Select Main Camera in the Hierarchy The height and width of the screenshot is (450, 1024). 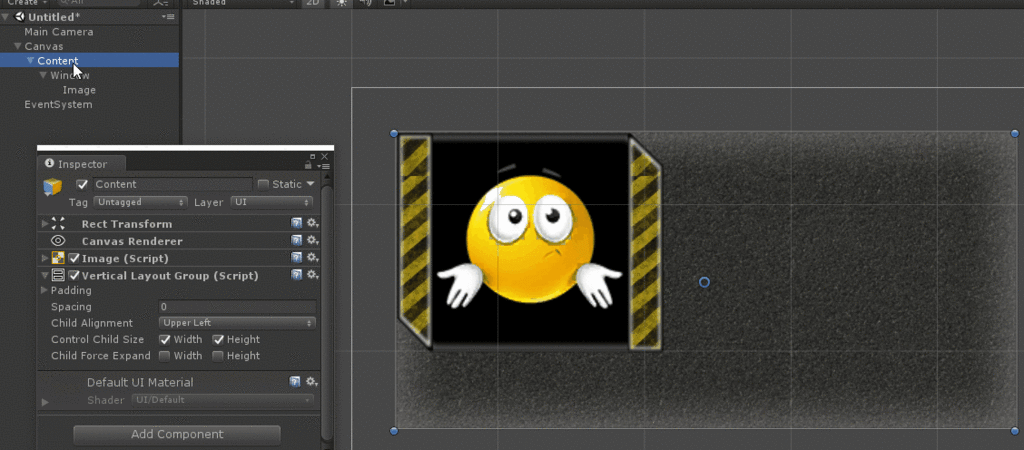tap(59, 31)
